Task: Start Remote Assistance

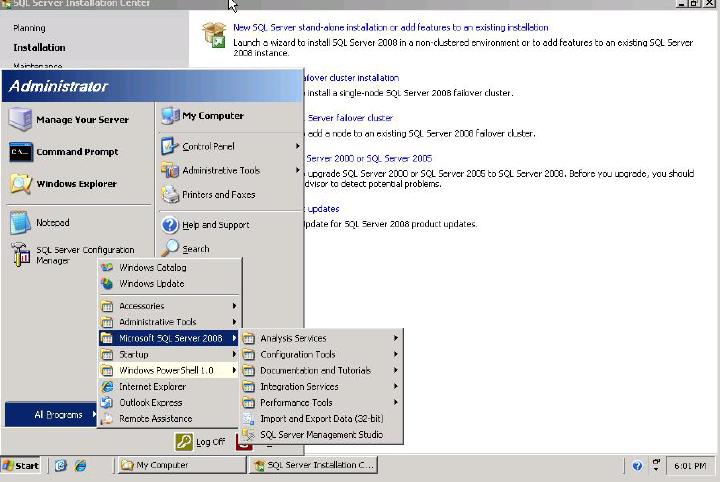Action: click(170, 419)
